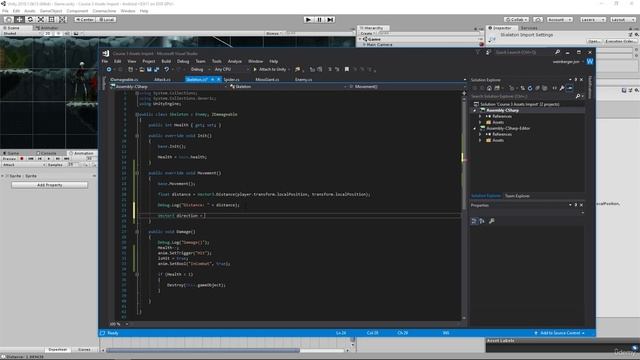
Task: Toggle pivot Center button in Unity
Action: 84,20
